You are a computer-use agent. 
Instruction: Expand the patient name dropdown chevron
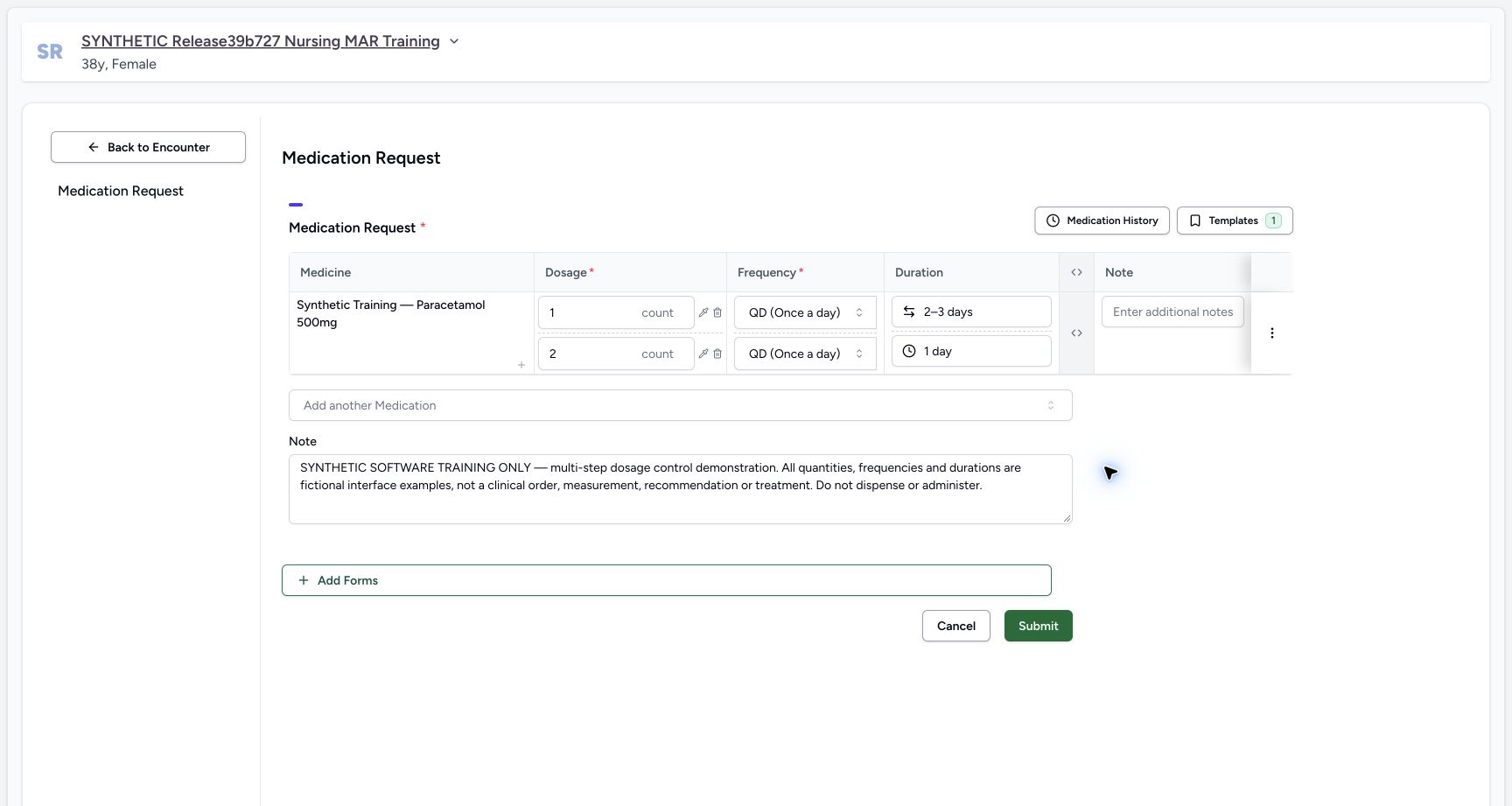tap(454, 41)
